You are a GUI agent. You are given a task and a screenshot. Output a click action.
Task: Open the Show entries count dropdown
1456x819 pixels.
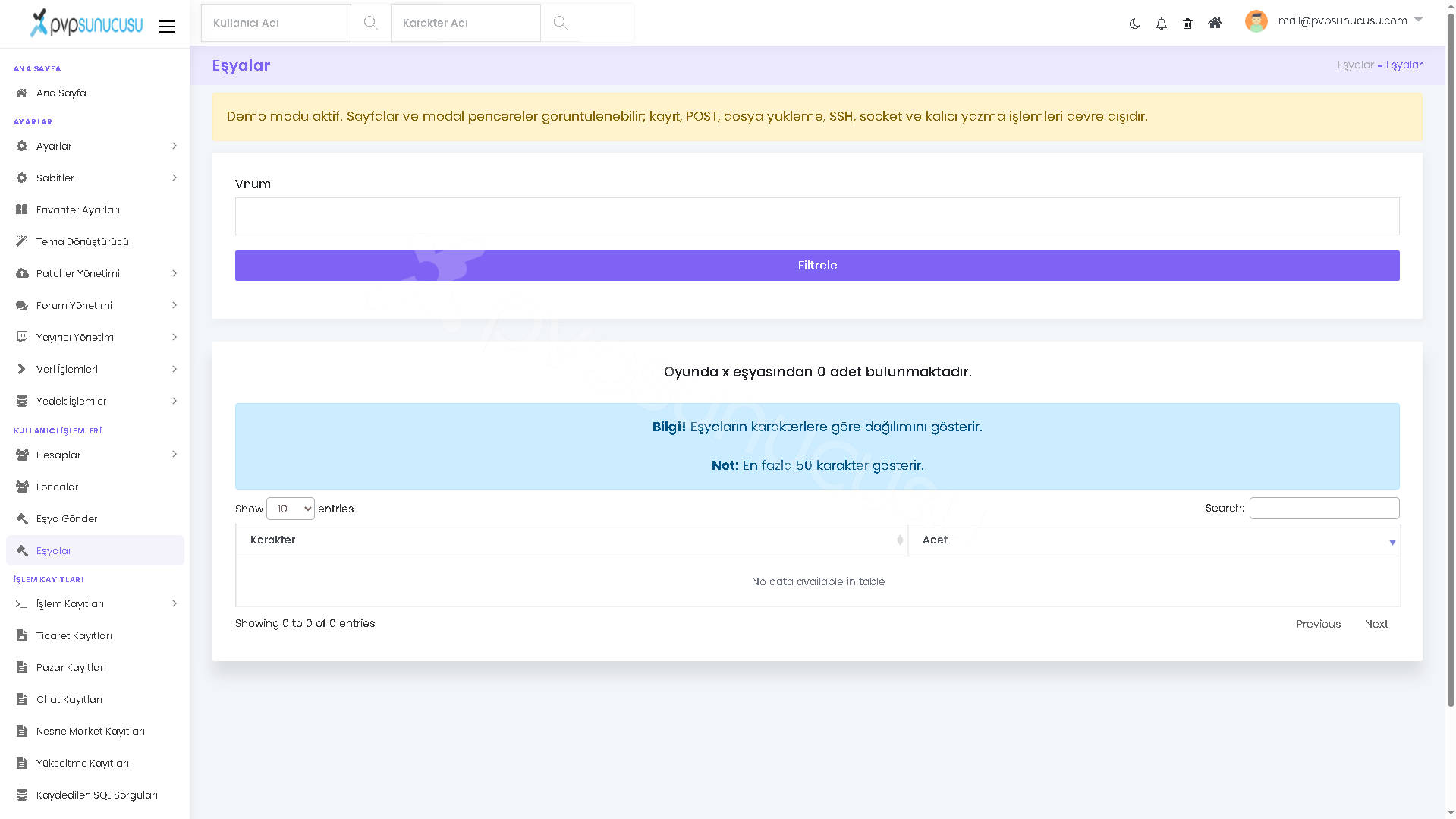pos(291,509)
